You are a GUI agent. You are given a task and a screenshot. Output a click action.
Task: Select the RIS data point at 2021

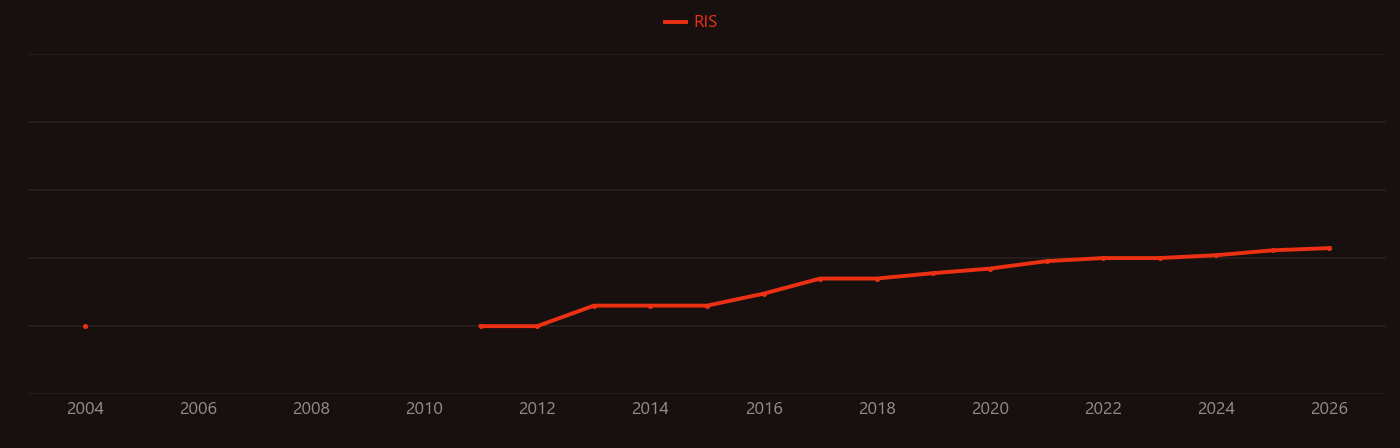point(1047,261)
